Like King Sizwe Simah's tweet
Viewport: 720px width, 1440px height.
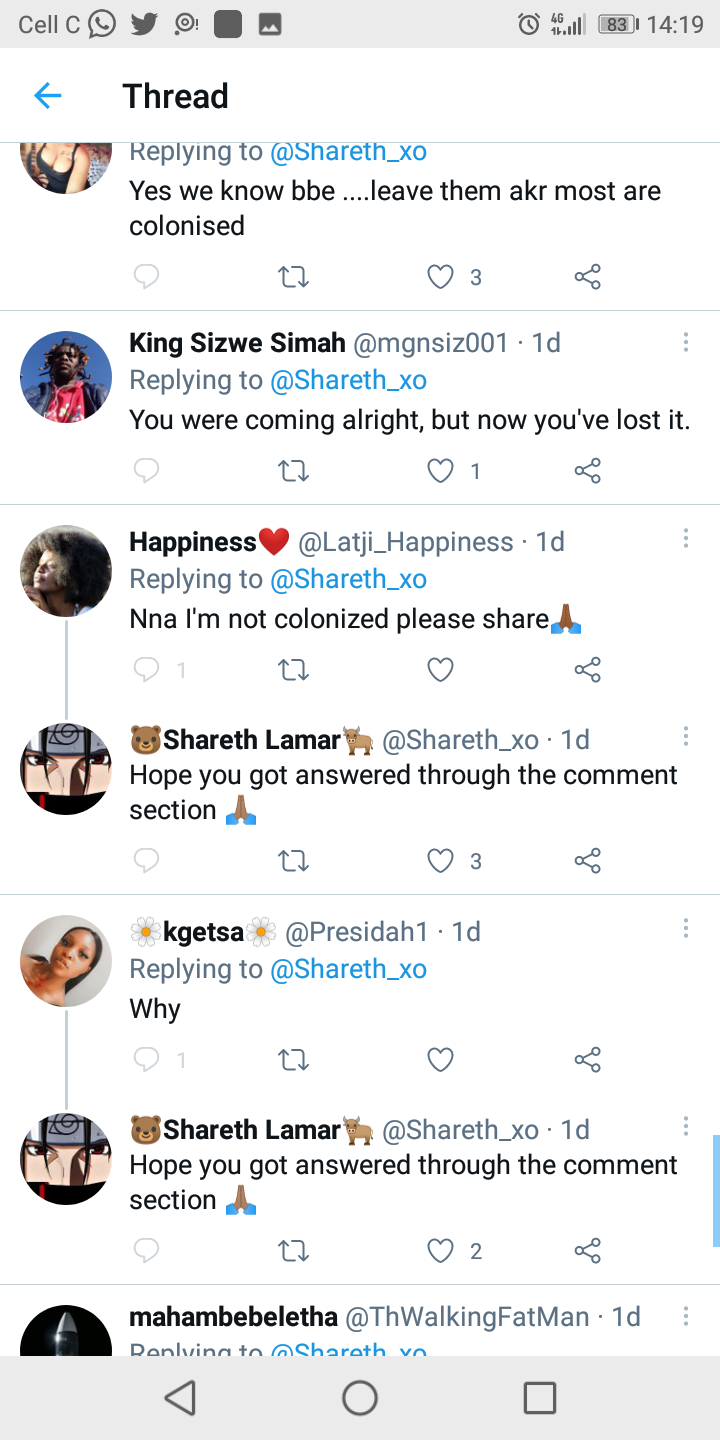tap(441, 470)
